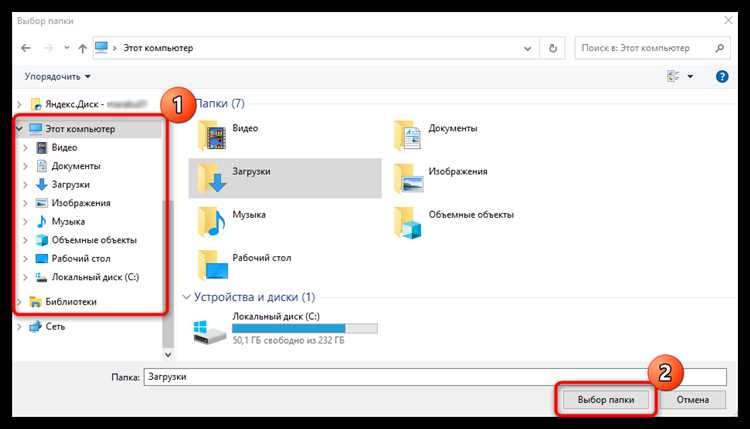Expand the Сеть tree node

(19, 326)
